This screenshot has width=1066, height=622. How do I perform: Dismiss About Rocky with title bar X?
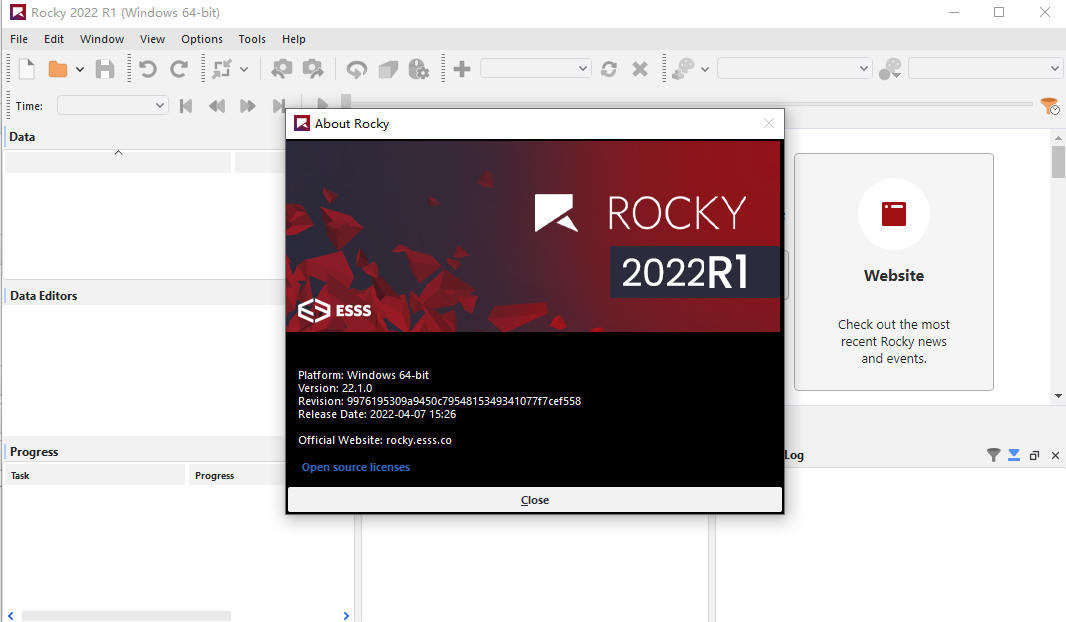coord(769,123)
